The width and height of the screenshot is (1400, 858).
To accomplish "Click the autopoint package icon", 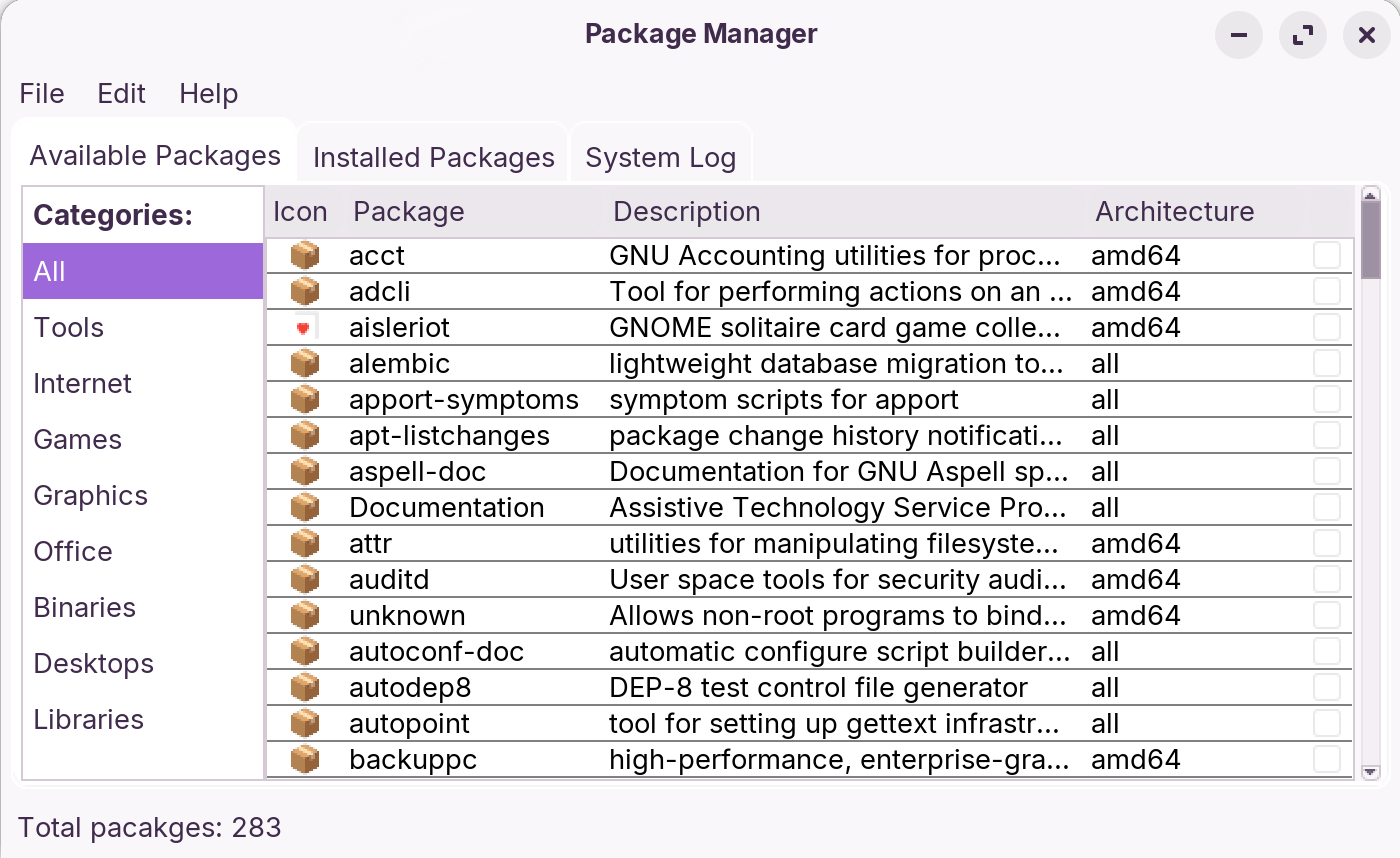I will (303, 723).
